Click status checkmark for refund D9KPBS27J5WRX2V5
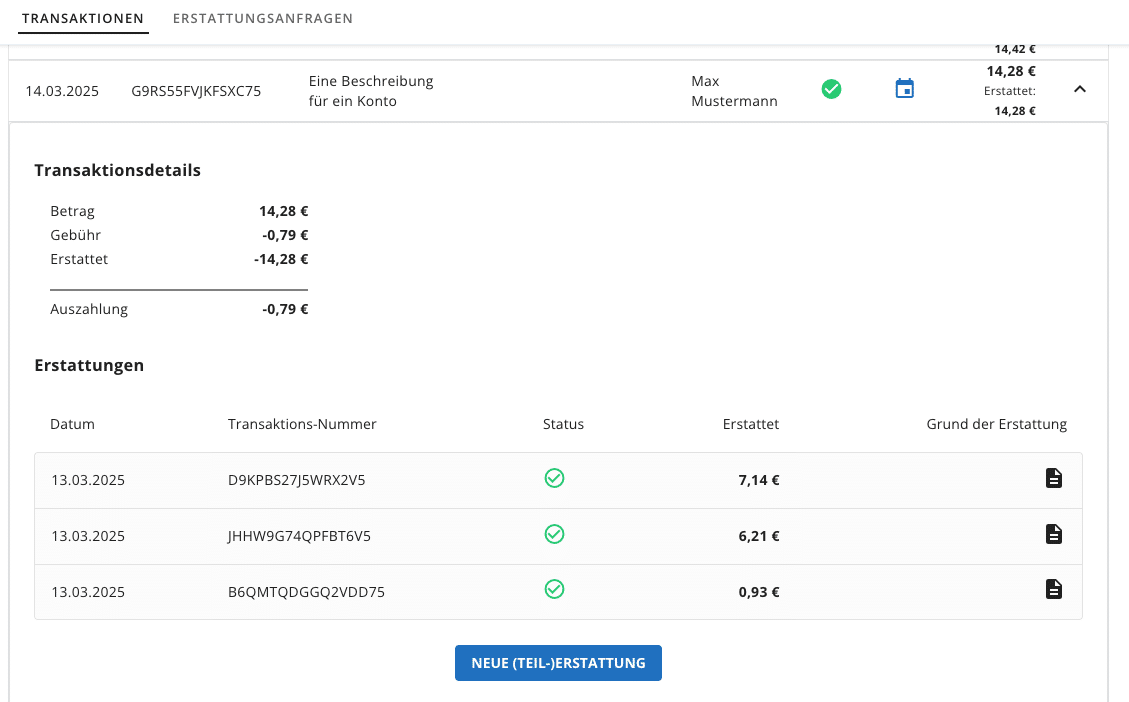Screen dimensions: 1129x702 [x=554, y=479]
